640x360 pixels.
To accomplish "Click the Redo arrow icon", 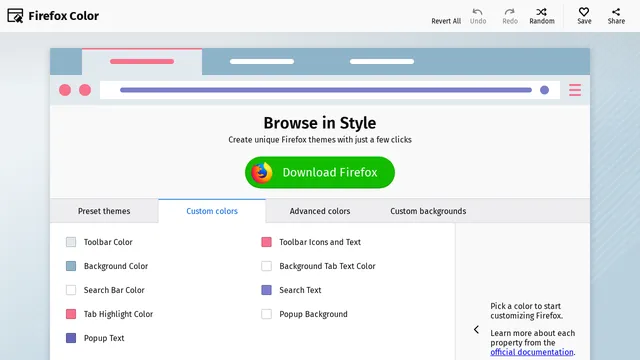I will click(x=509, y=11).
